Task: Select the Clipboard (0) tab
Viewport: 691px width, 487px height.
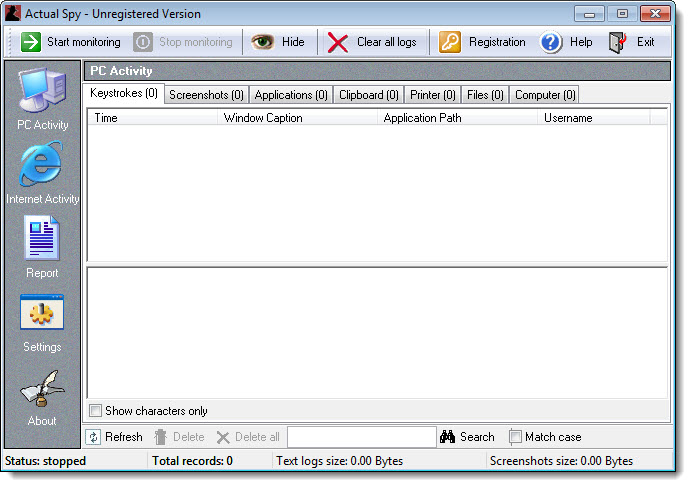Action: pyautogui.click(x=368, y=95)
